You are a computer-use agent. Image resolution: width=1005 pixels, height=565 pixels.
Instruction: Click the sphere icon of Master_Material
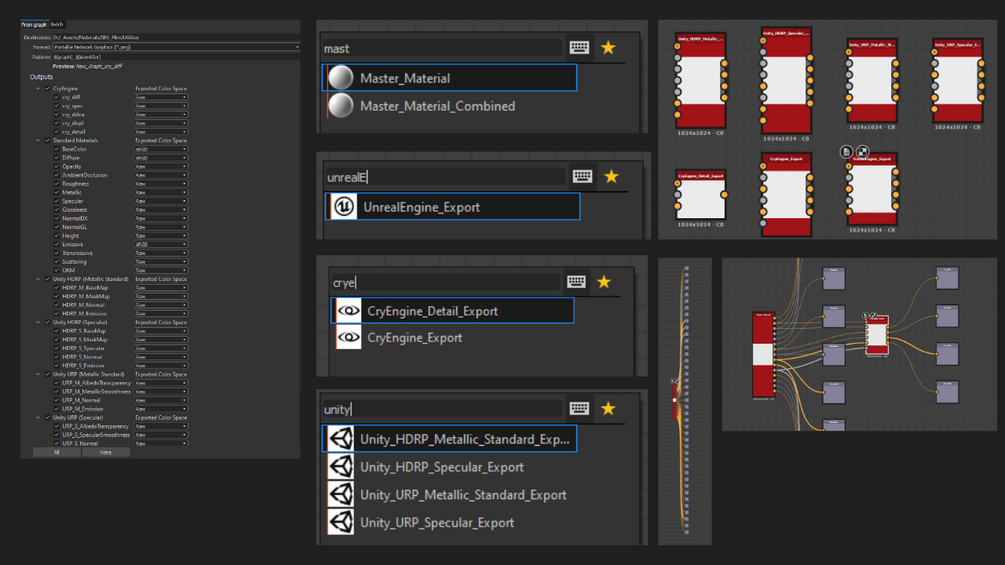tap(341, 78)
